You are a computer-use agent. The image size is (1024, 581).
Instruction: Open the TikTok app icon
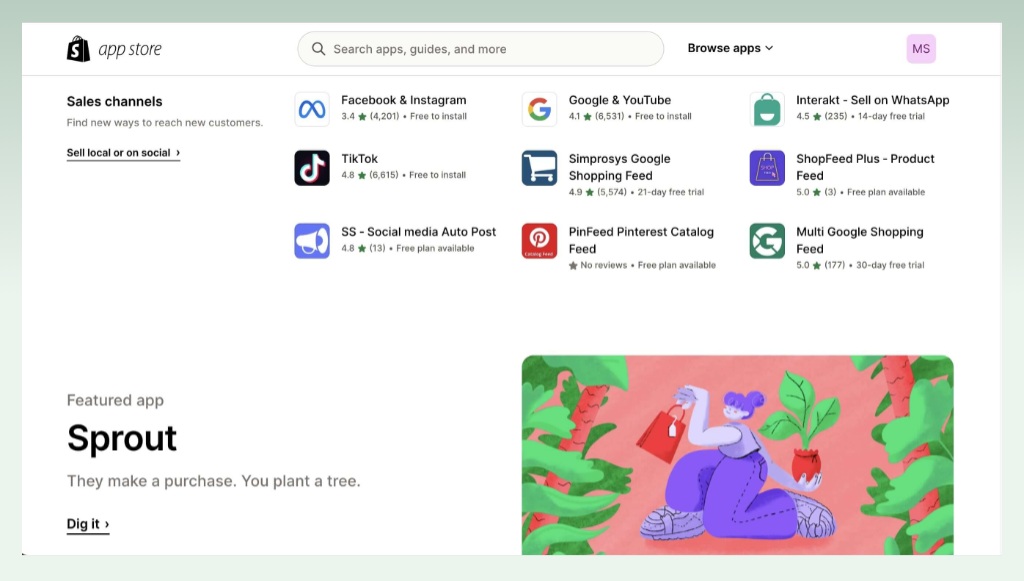(312, 168)
